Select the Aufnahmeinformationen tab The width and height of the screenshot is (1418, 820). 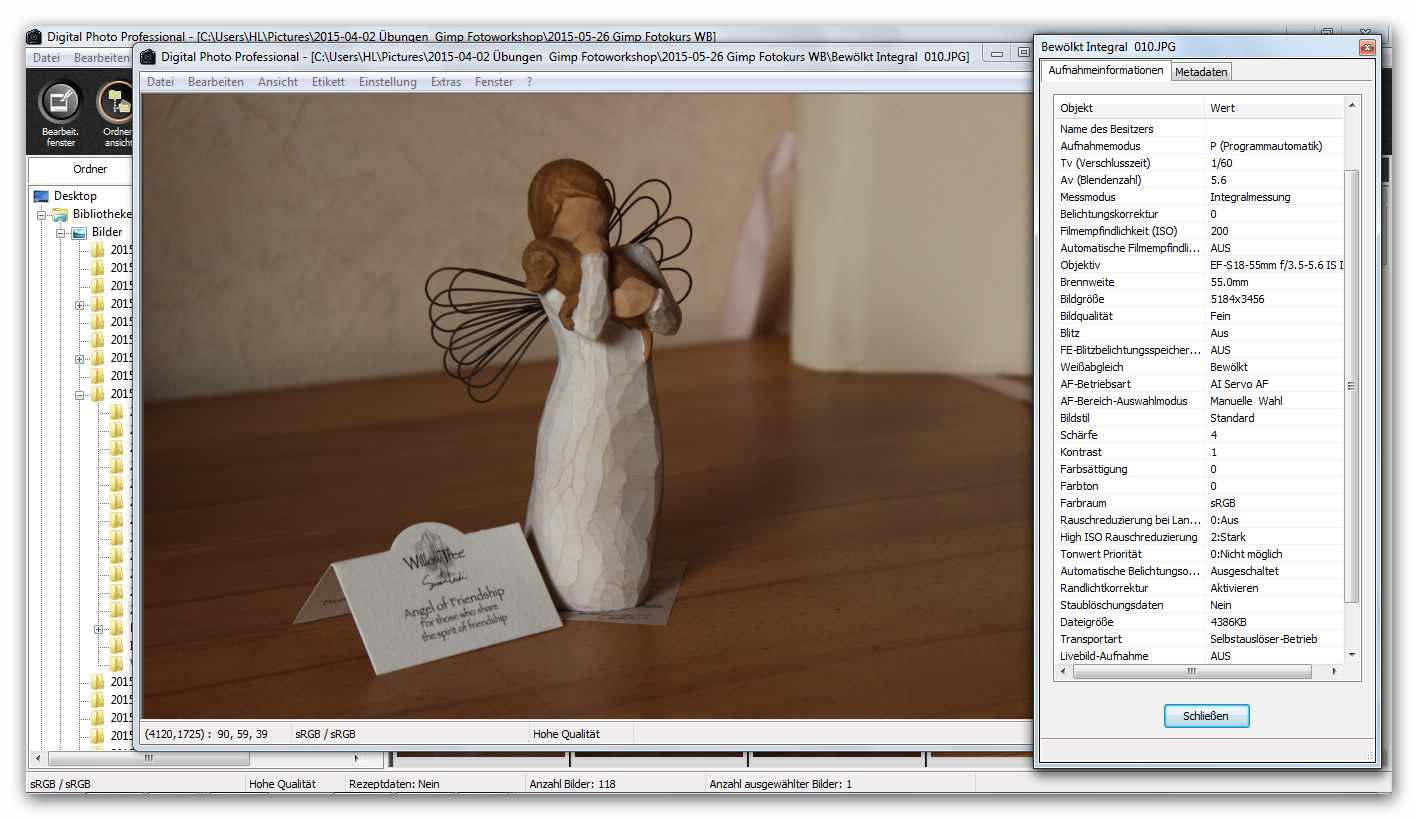(1106, 71)
